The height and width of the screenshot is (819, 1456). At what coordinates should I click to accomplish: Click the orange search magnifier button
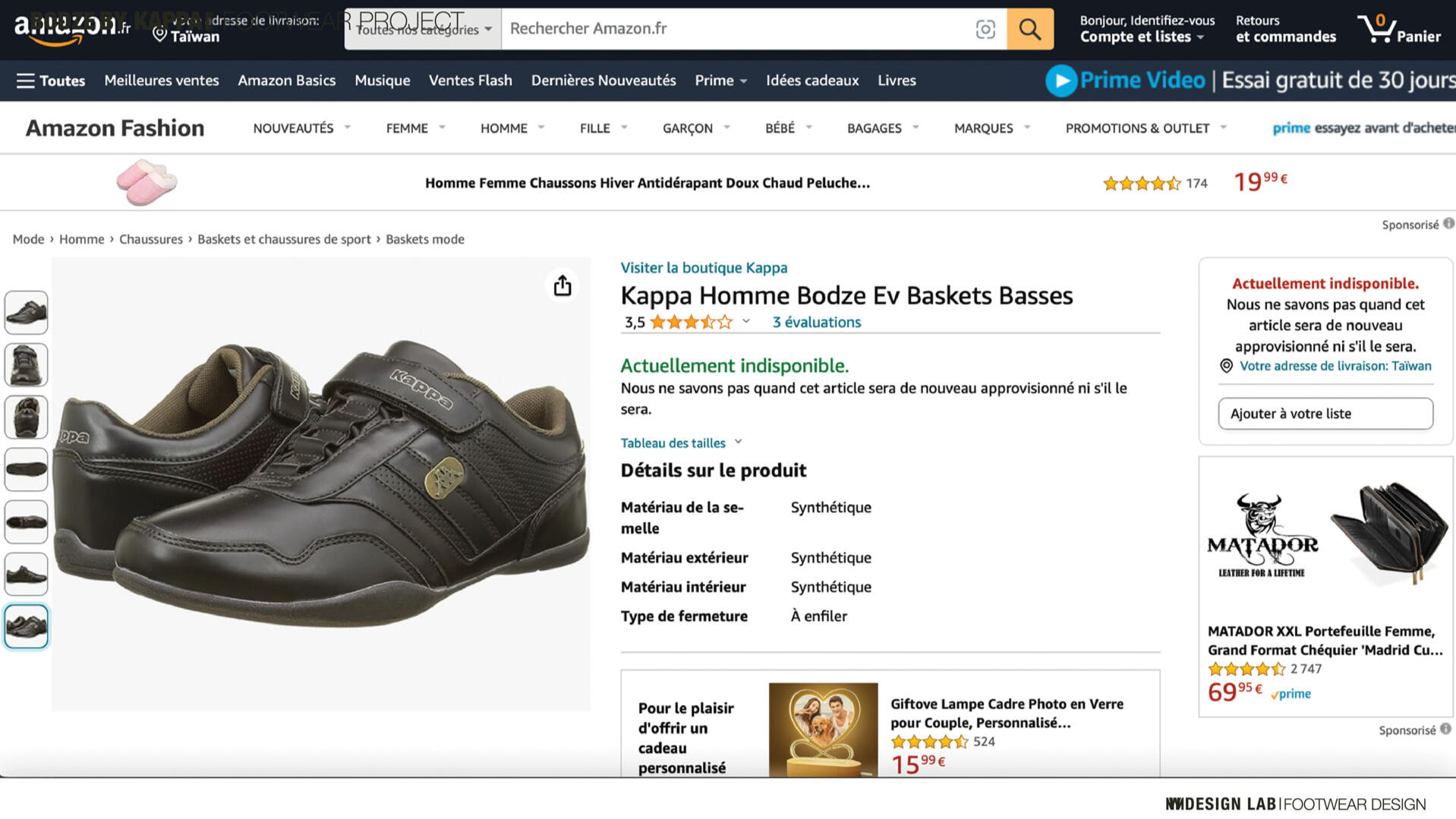tap(1029, 29)
